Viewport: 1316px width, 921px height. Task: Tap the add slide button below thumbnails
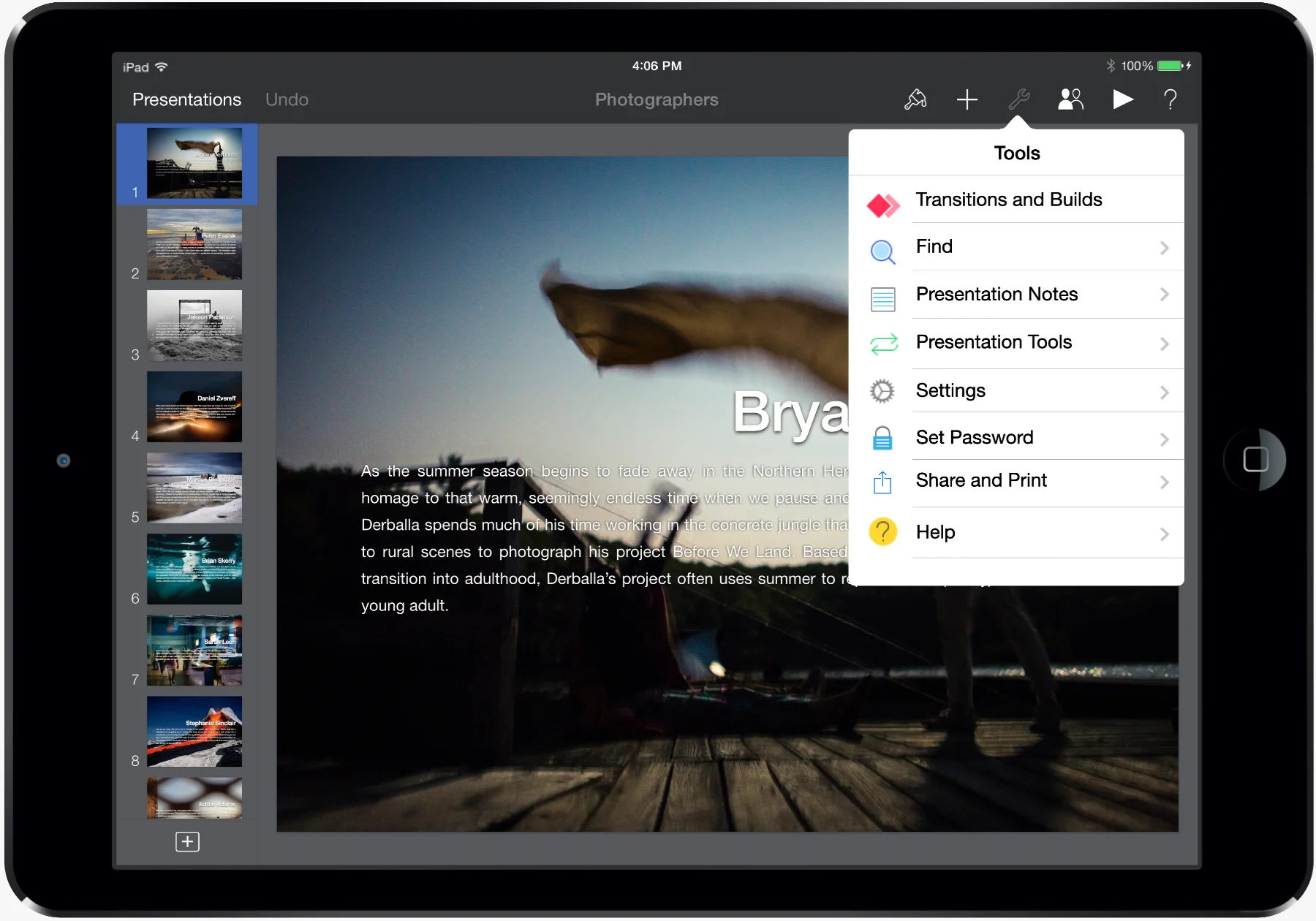(187, 841)
